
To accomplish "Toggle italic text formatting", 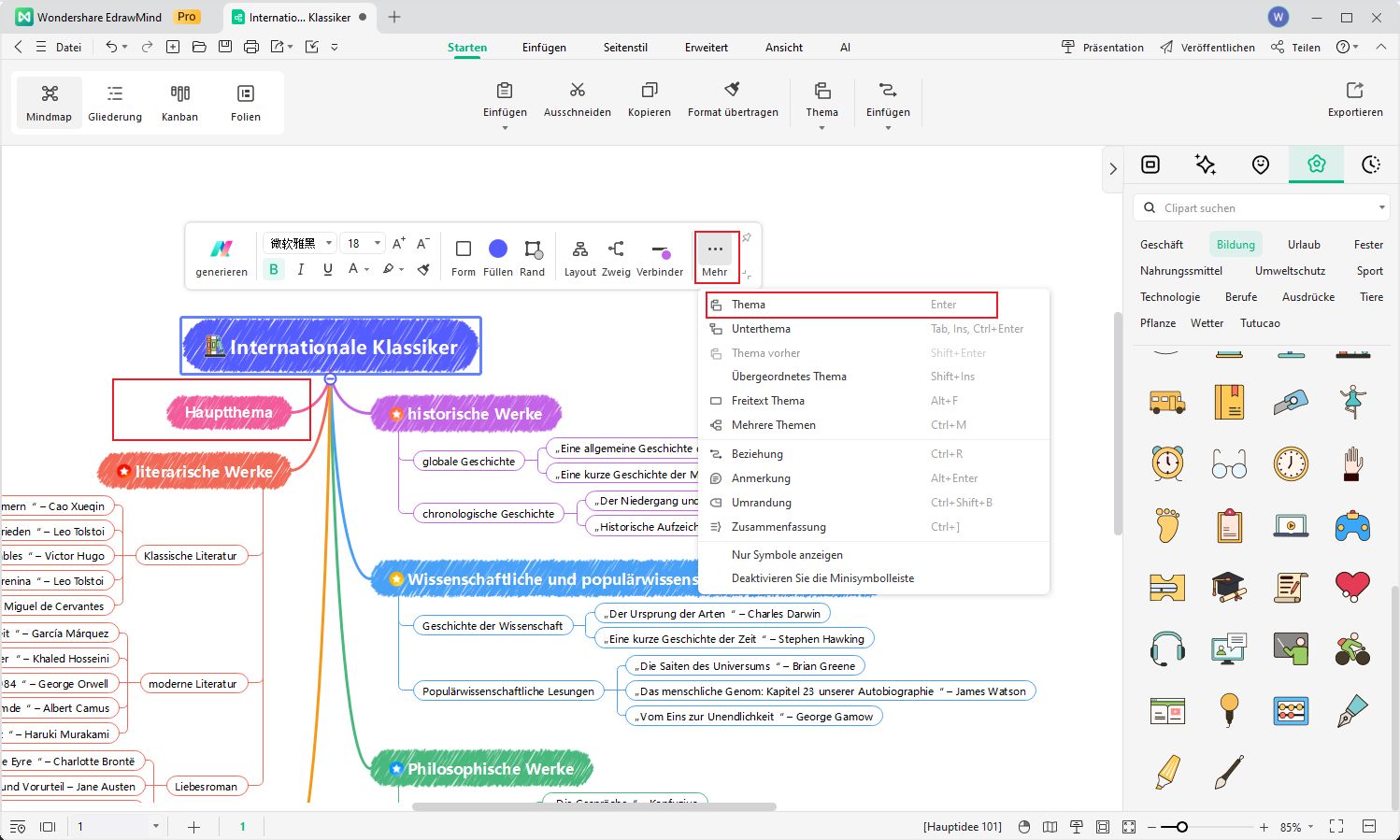I will point(301,269).
